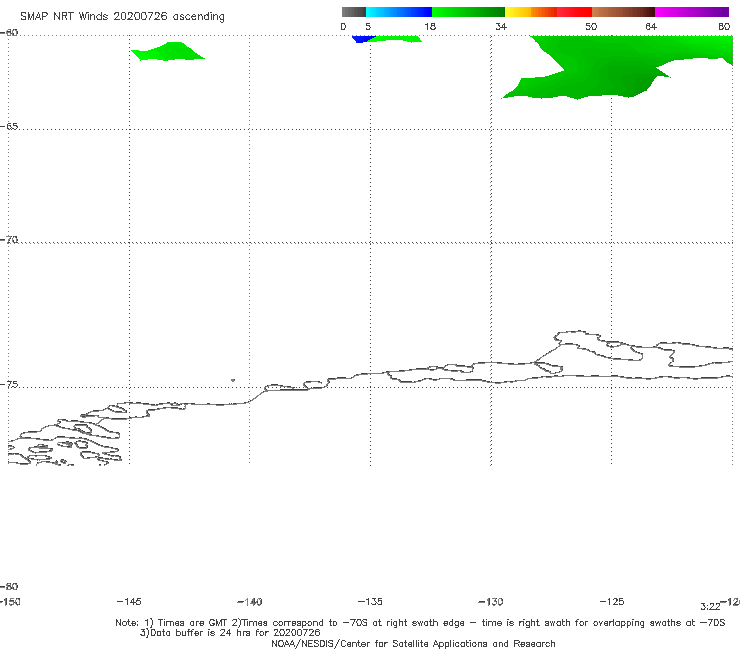This screenshot has width=740, height=650.
Task: Pick the brown segment of the color bar
Action: tap(623, 12)
